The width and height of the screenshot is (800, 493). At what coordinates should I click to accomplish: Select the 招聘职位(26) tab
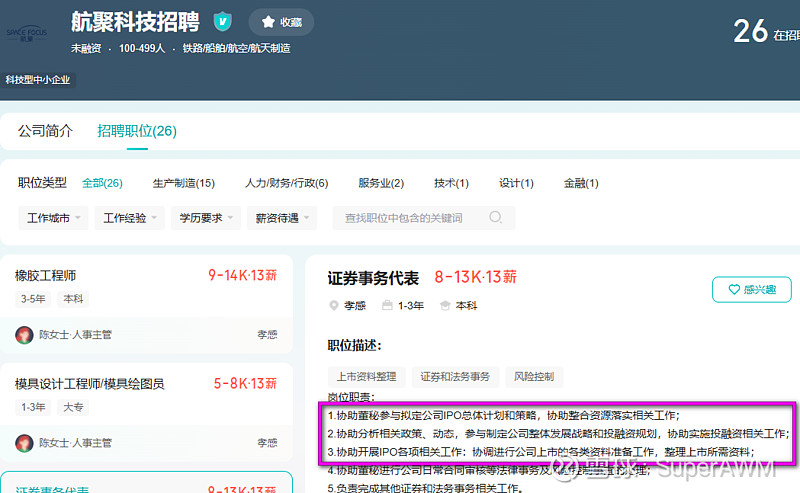tap(137, 131)
